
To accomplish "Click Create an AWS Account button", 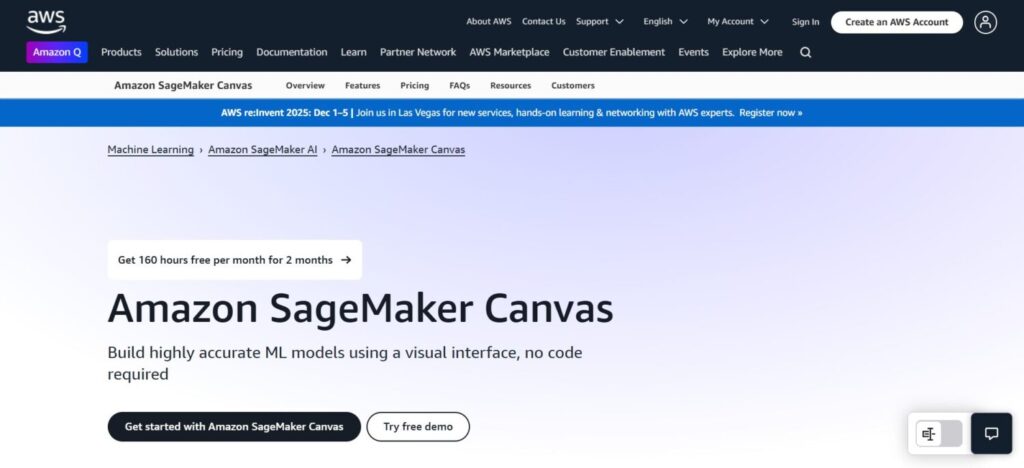I will (897, 22).
